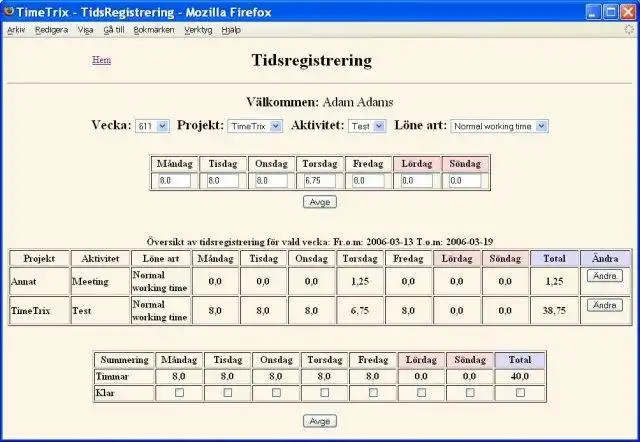Screen dimensions: 640x442
Task: Click the Avge button below Summering table
Action: [x=320, y=421]
